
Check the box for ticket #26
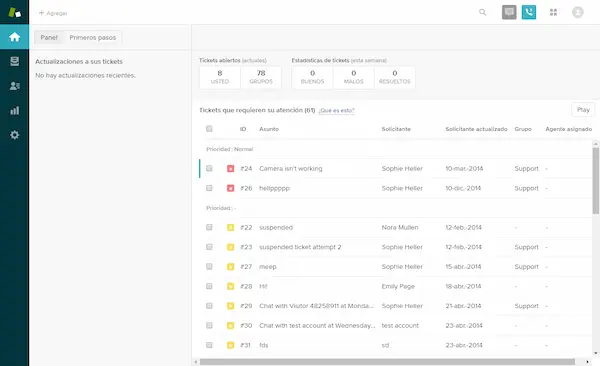[x=209, y=188]
